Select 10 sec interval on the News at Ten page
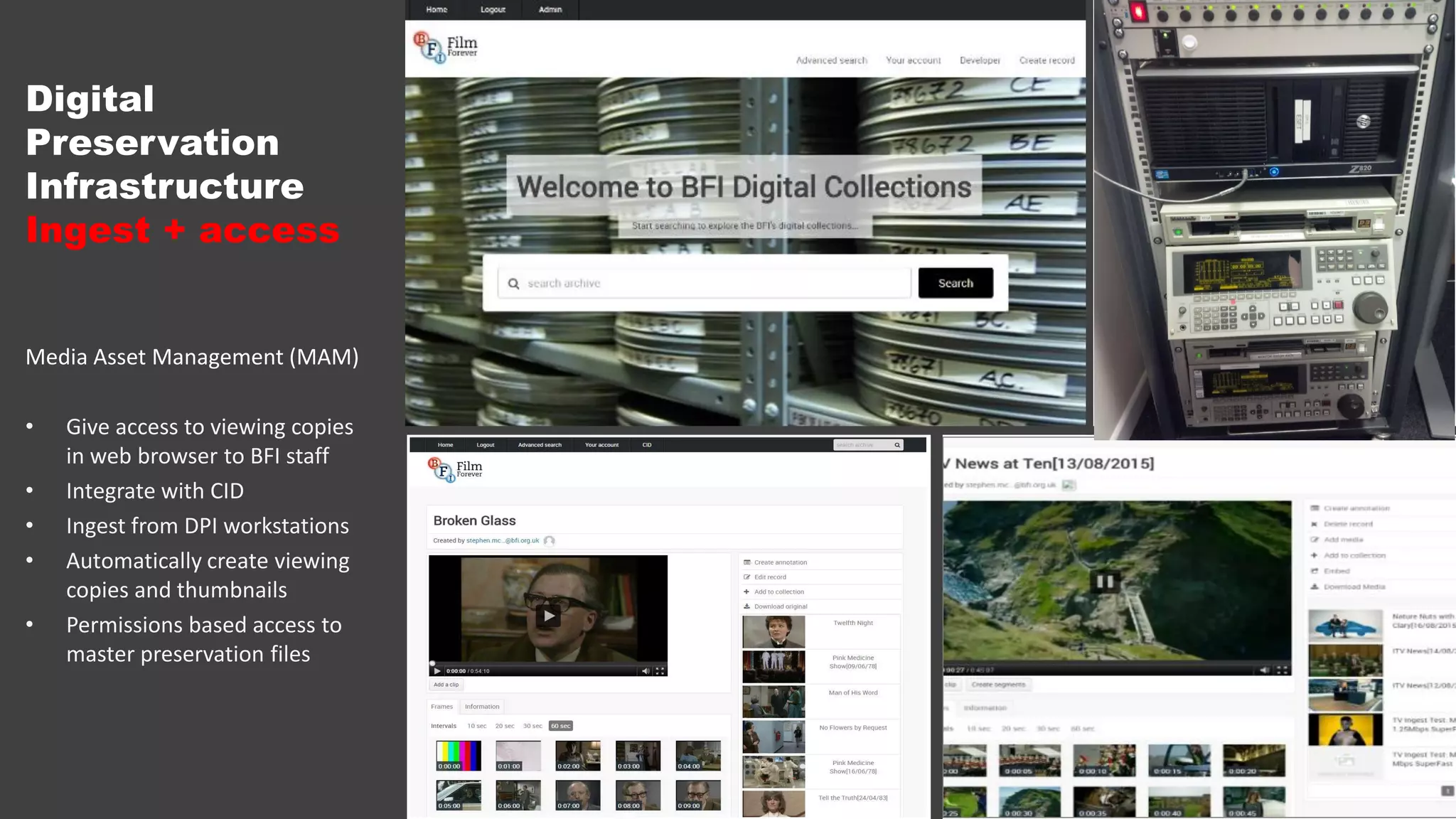 [978, 729]
